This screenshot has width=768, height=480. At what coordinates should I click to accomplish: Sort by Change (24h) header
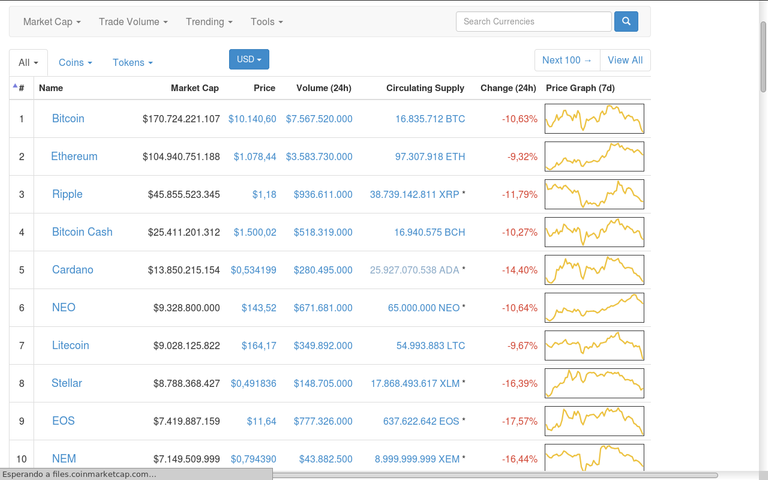(508, 88)
